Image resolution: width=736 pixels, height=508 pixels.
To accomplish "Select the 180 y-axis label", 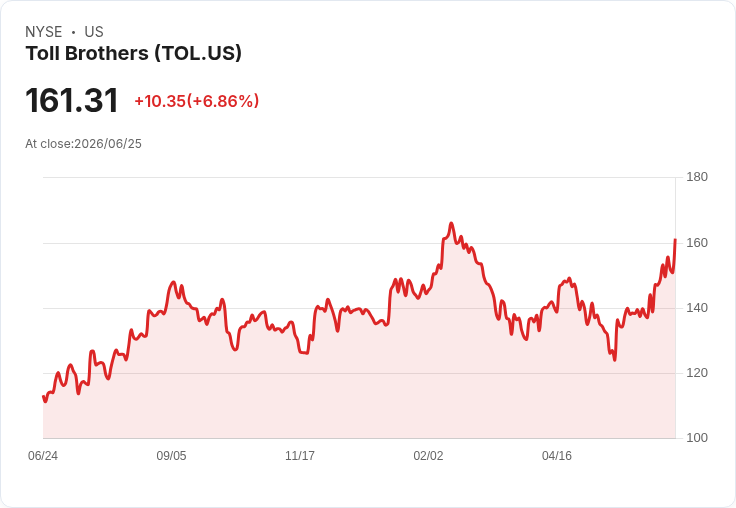I will click(x=697, y=177).
